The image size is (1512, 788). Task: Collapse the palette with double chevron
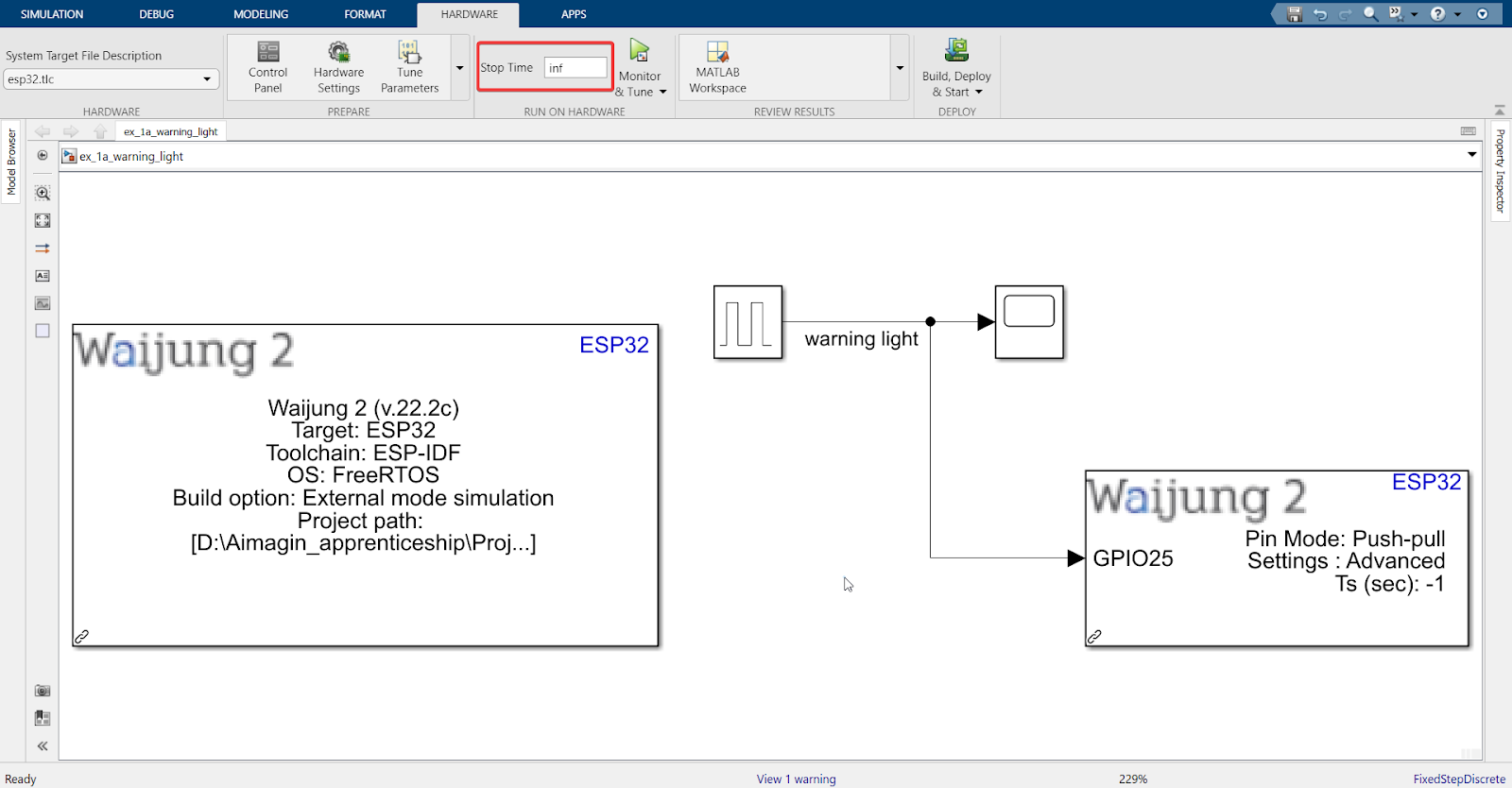tap(43, 746)
